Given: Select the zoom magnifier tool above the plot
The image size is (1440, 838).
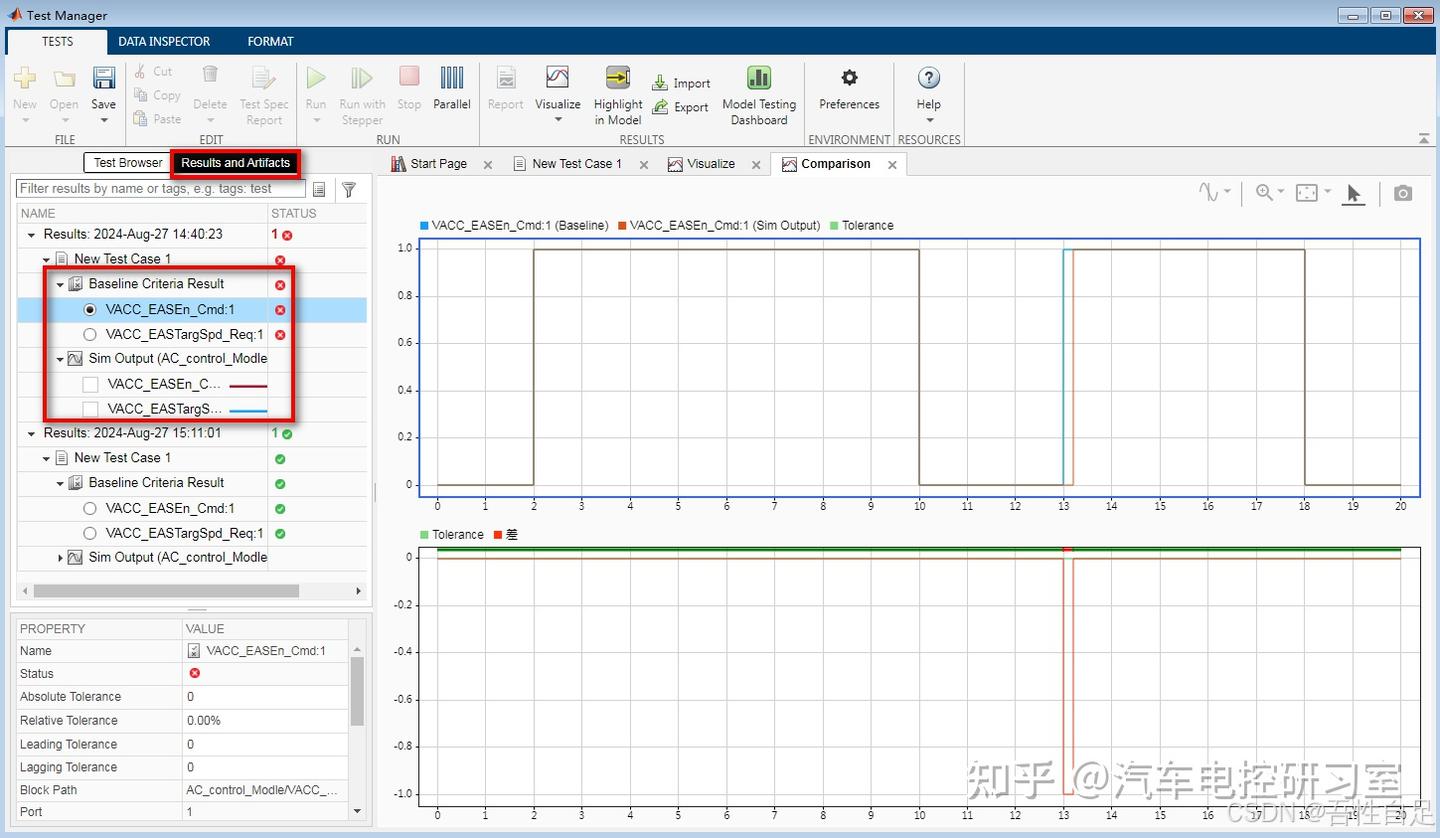Looking at the screenshot, I should click(1264, 192).
